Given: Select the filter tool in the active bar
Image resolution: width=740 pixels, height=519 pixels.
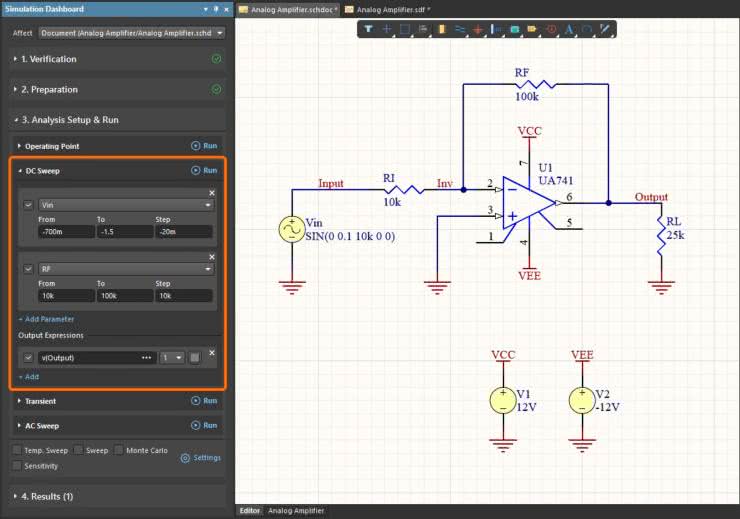Looking at the screenshot, I should coord(368,29).
